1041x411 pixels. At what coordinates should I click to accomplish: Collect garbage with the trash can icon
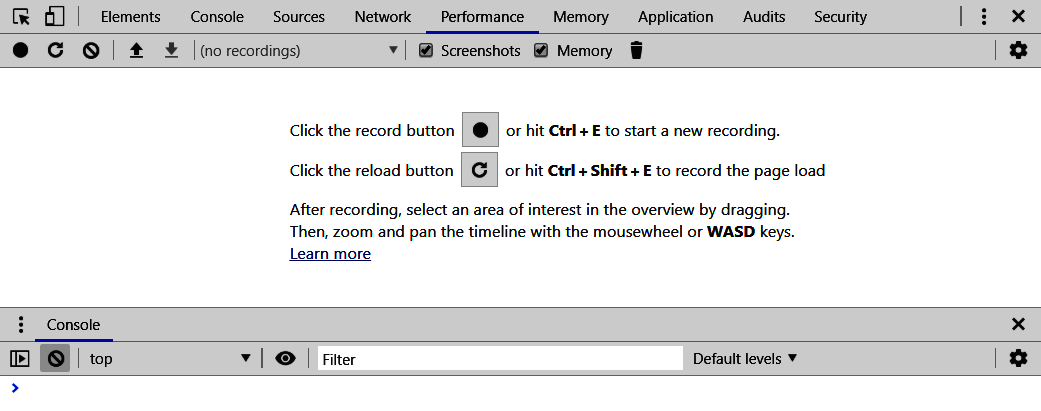[636, 50]
